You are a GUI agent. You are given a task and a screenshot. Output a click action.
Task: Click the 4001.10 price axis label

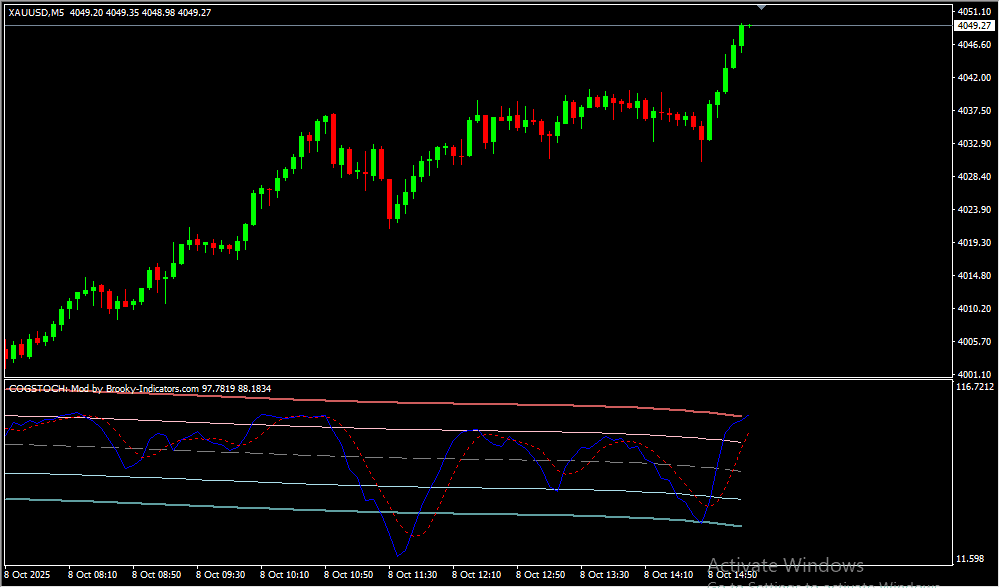coord(973,374)
